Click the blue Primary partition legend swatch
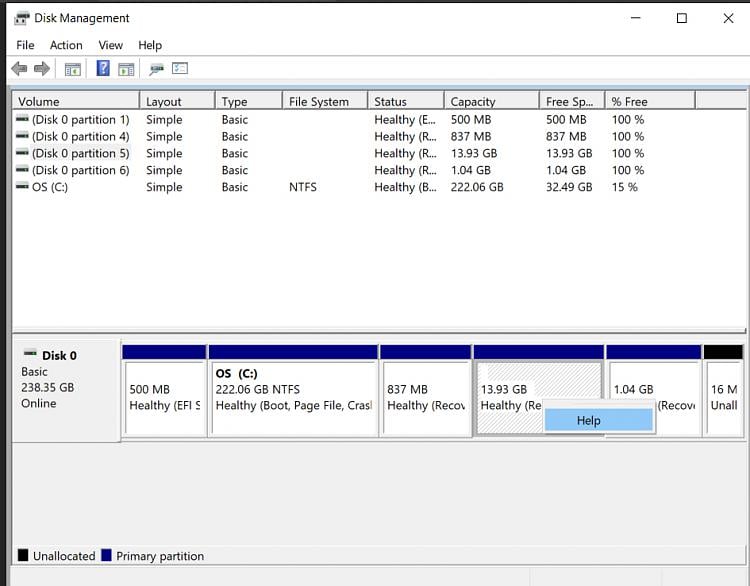The width and height of the screenshot is (750, 586). click(106, 556)
